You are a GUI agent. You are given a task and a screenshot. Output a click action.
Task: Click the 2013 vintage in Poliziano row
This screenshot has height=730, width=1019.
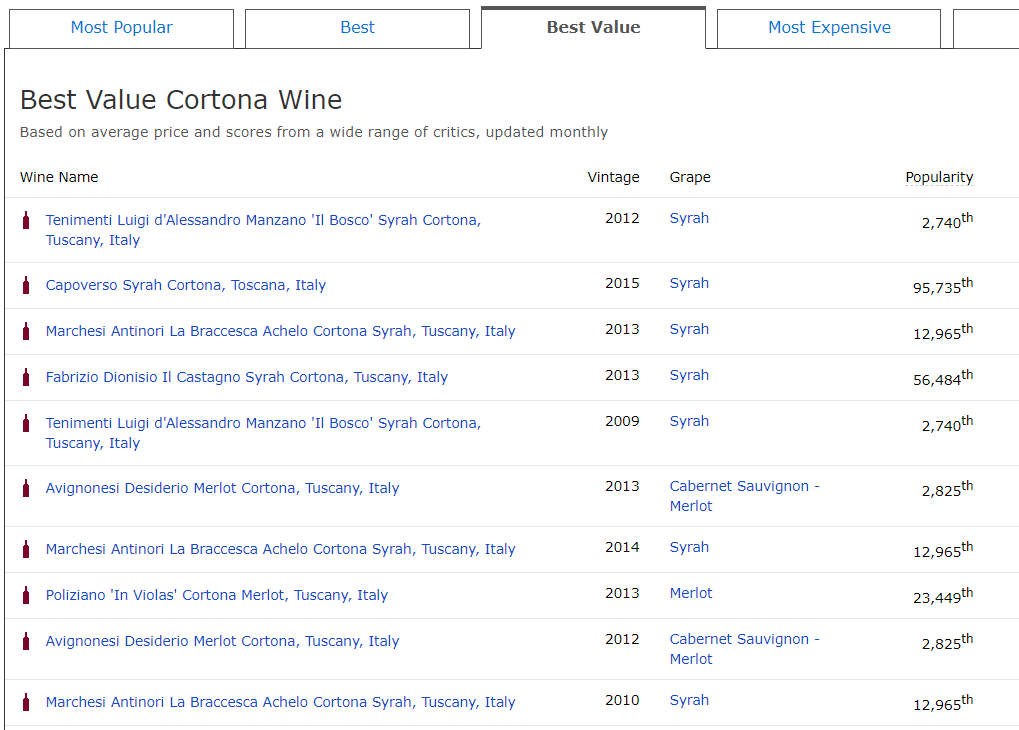[622, 593]
